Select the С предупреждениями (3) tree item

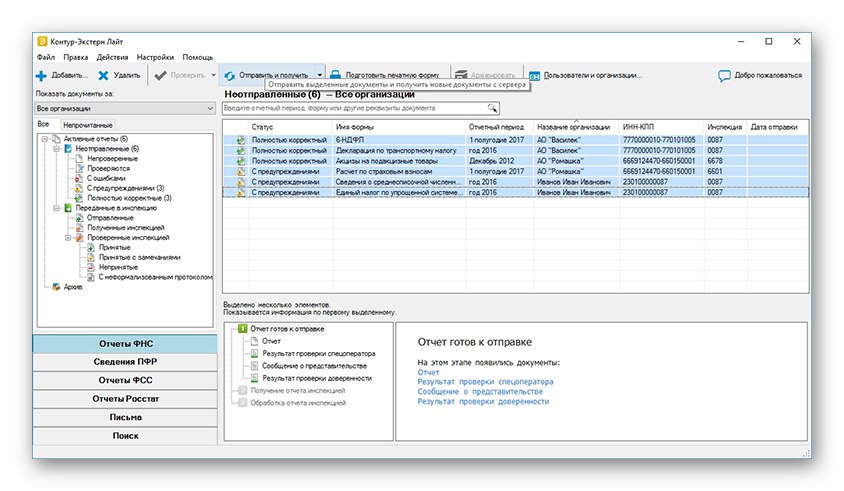[x=123, y=188]
